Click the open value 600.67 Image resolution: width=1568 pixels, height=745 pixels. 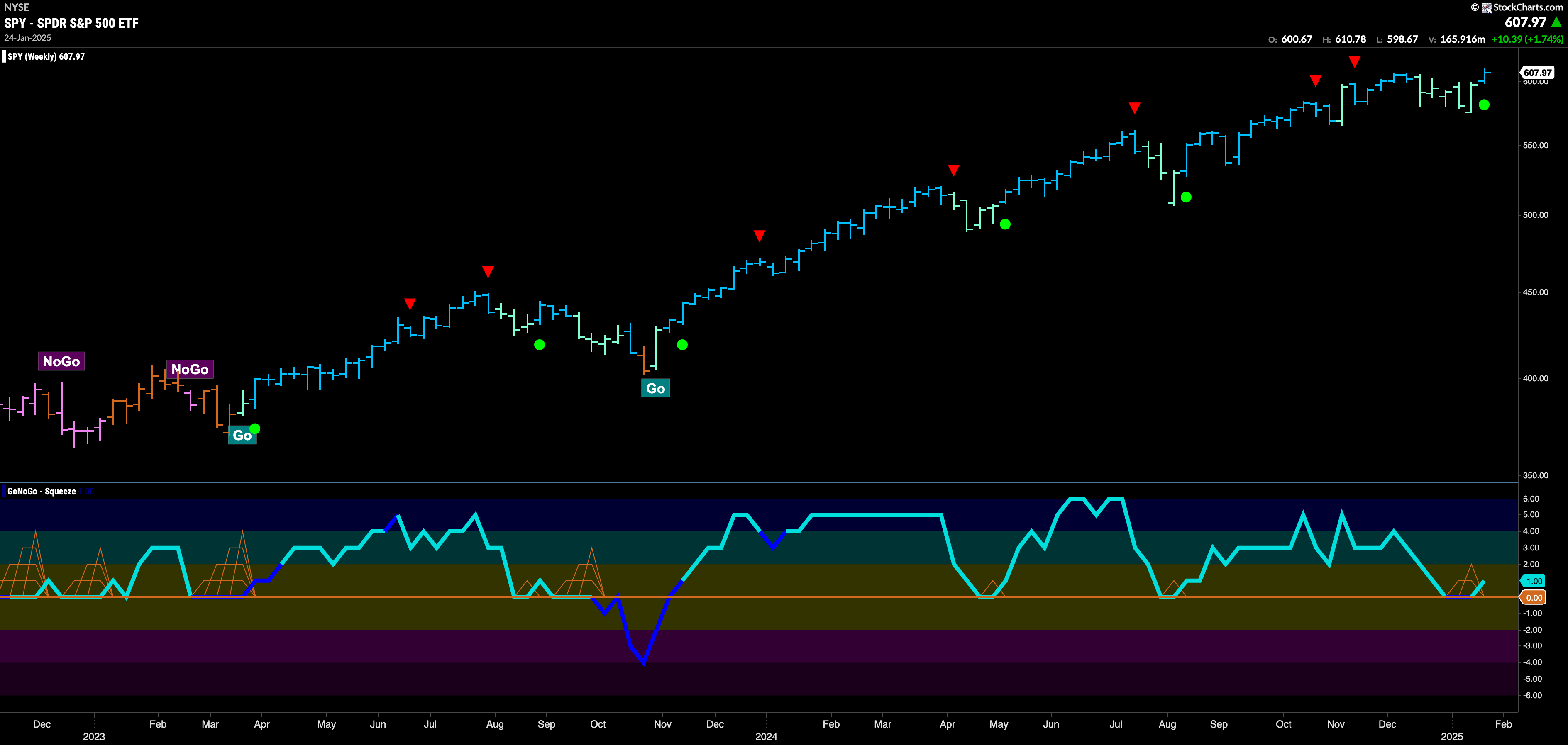tap(1297, 39)
